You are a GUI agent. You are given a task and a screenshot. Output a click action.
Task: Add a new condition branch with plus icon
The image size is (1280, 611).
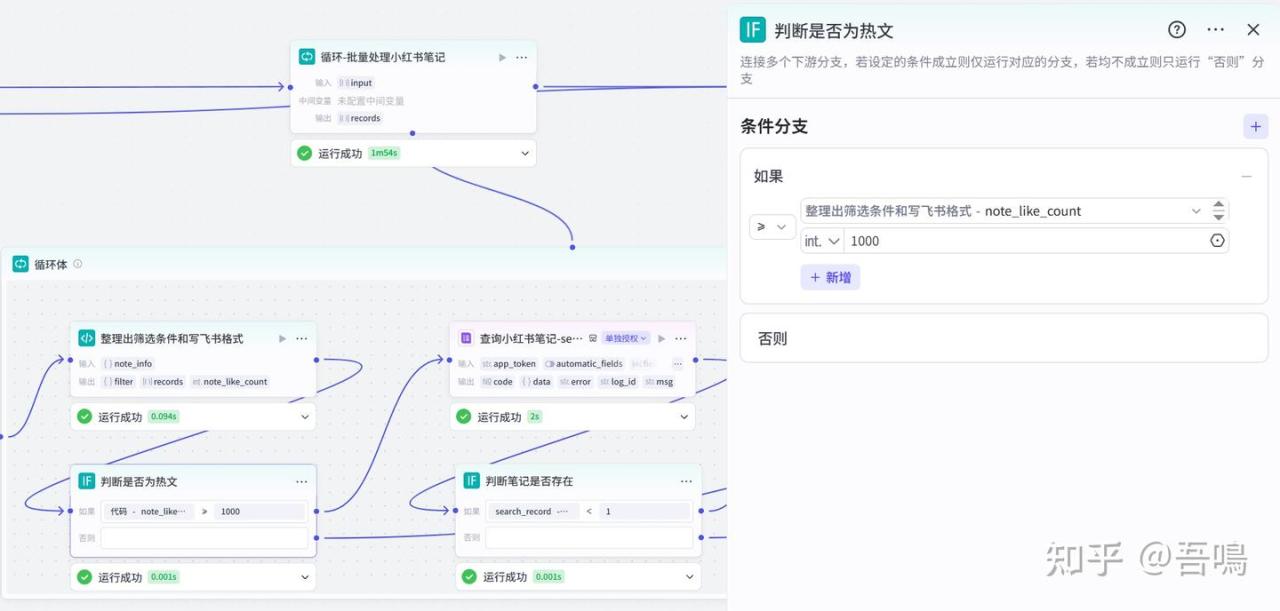click(1254, 127)
